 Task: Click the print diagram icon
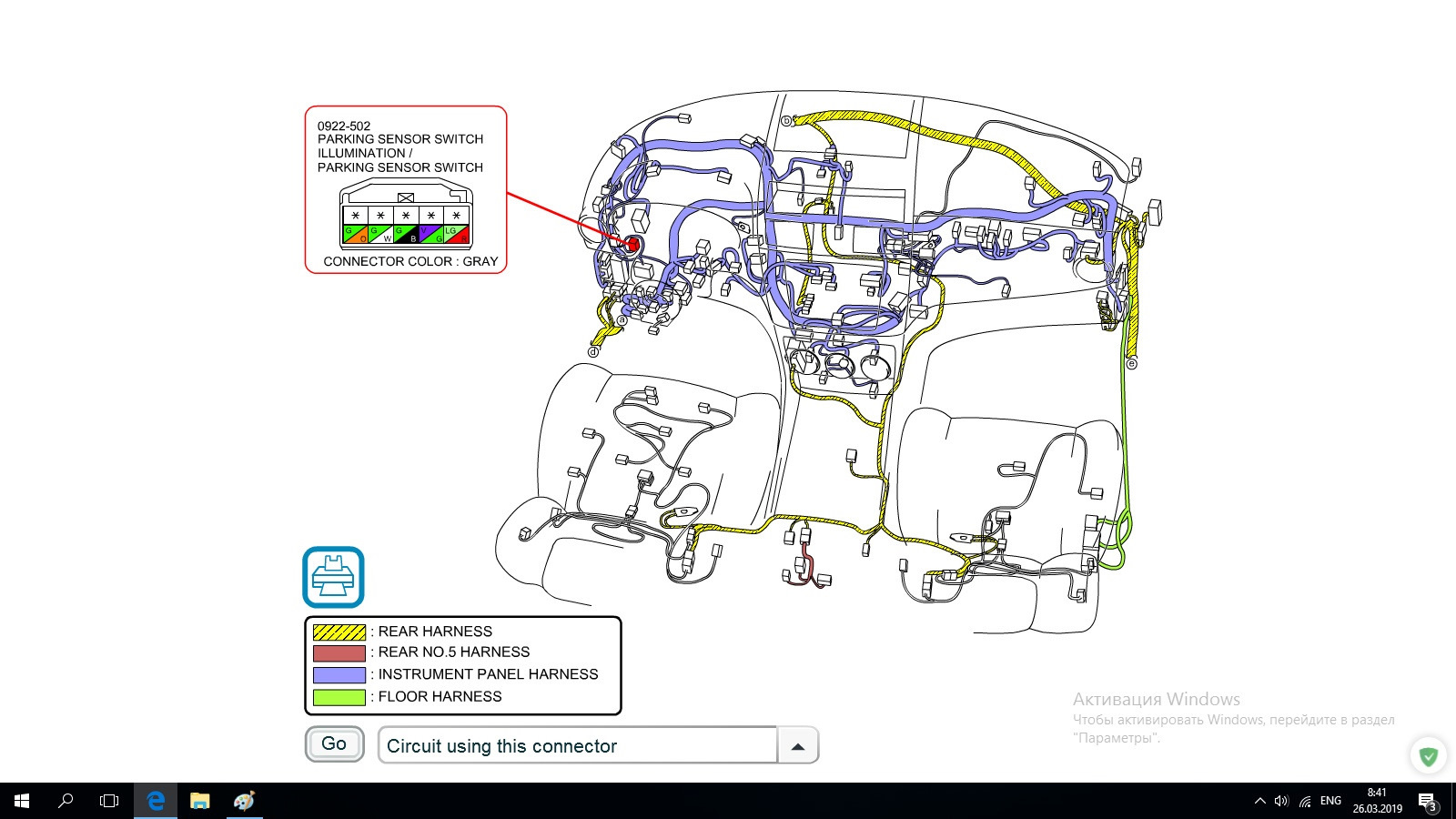[x=333, y=577]
